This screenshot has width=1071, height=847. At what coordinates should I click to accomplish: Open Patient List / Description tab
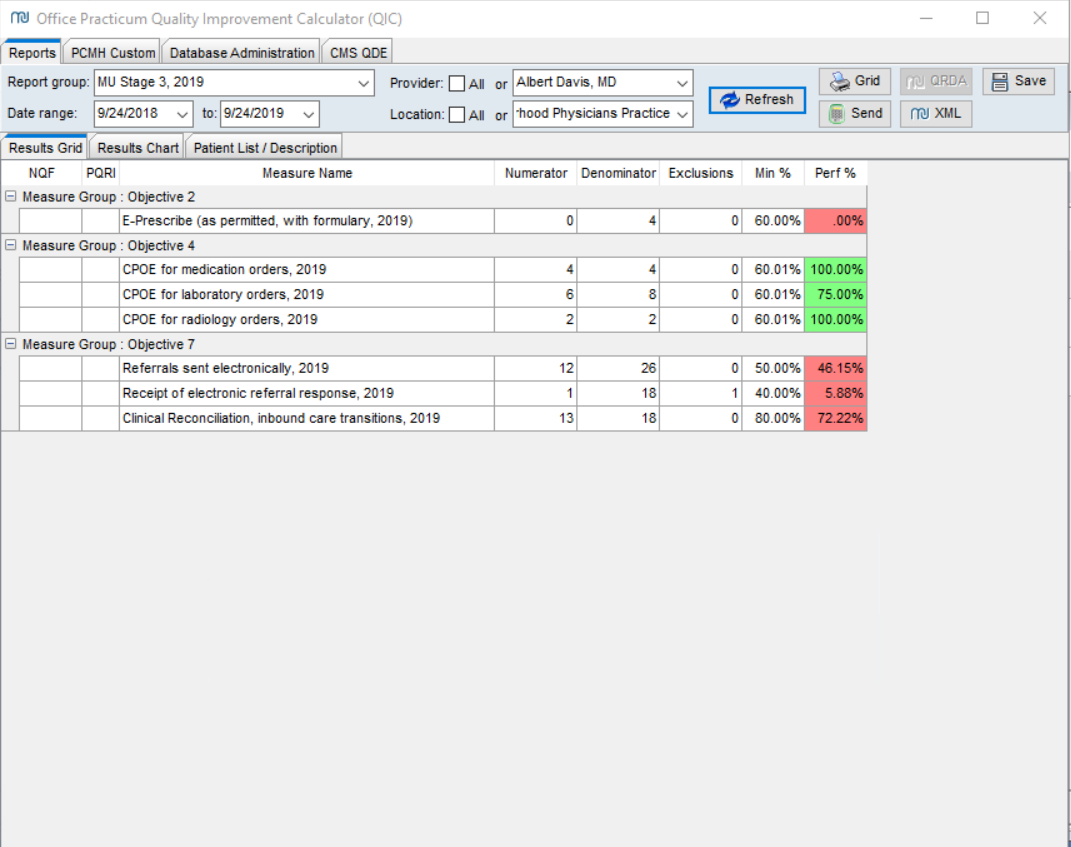(265, 148)
